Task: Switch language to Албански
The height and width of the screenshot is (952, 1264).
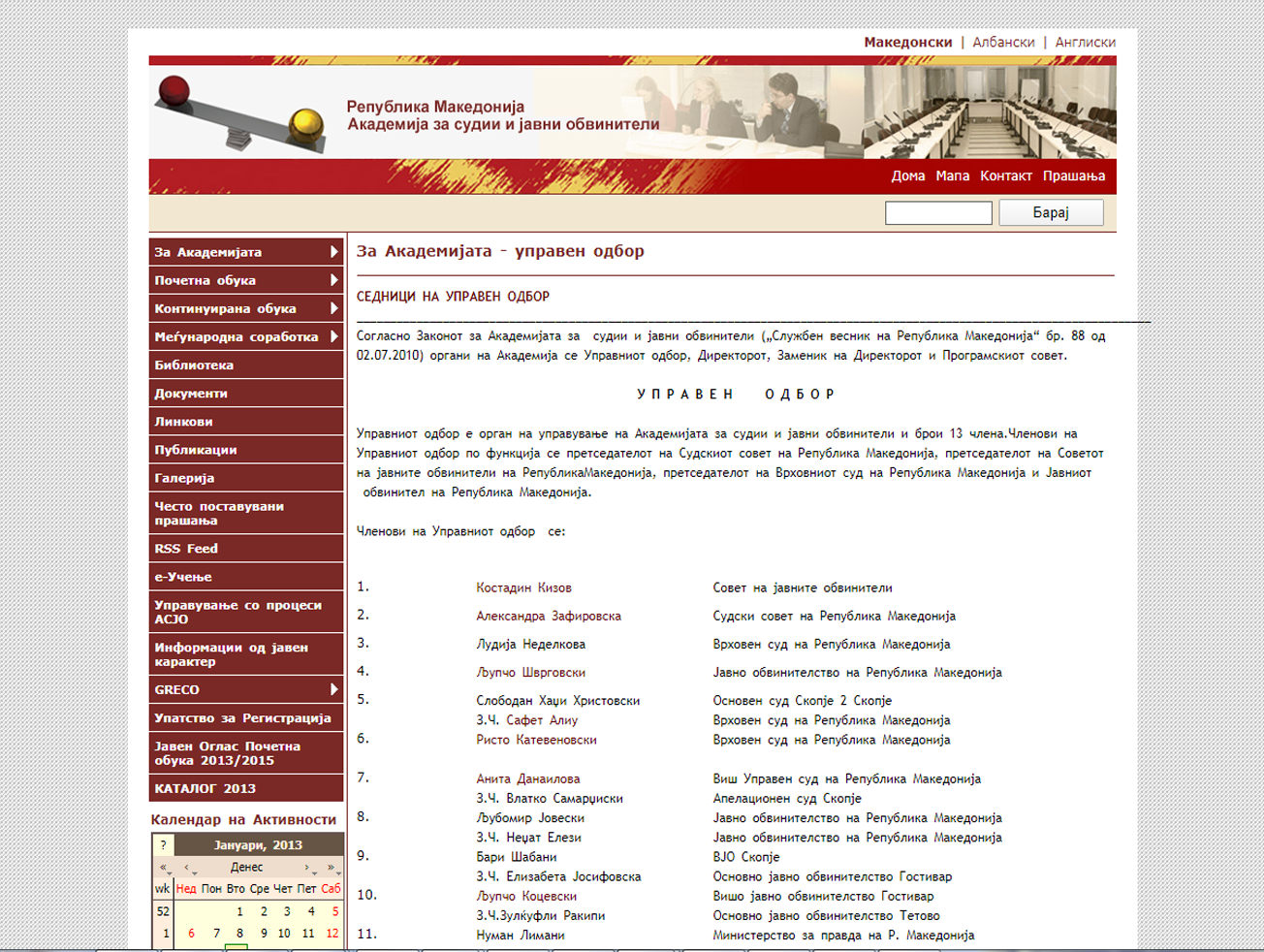Action: (1003, 43)
